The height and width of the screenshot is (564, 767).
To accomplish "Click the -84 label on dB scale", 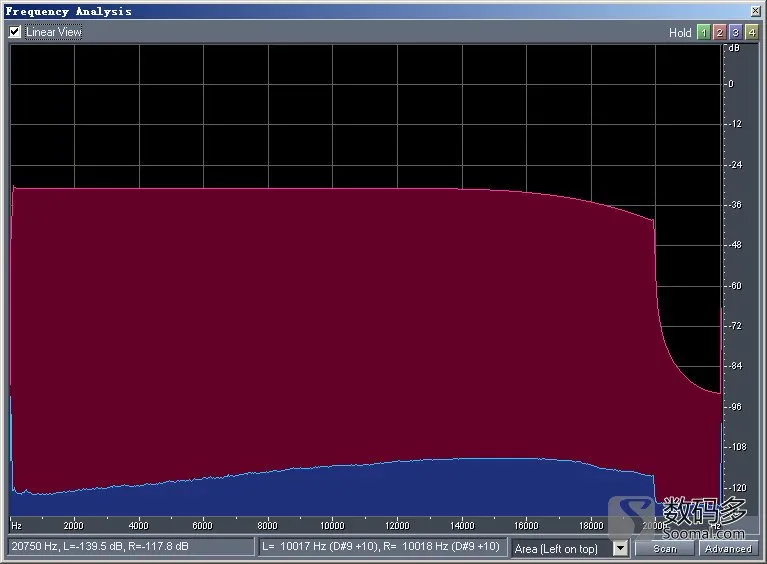I will tap(735, 366).
